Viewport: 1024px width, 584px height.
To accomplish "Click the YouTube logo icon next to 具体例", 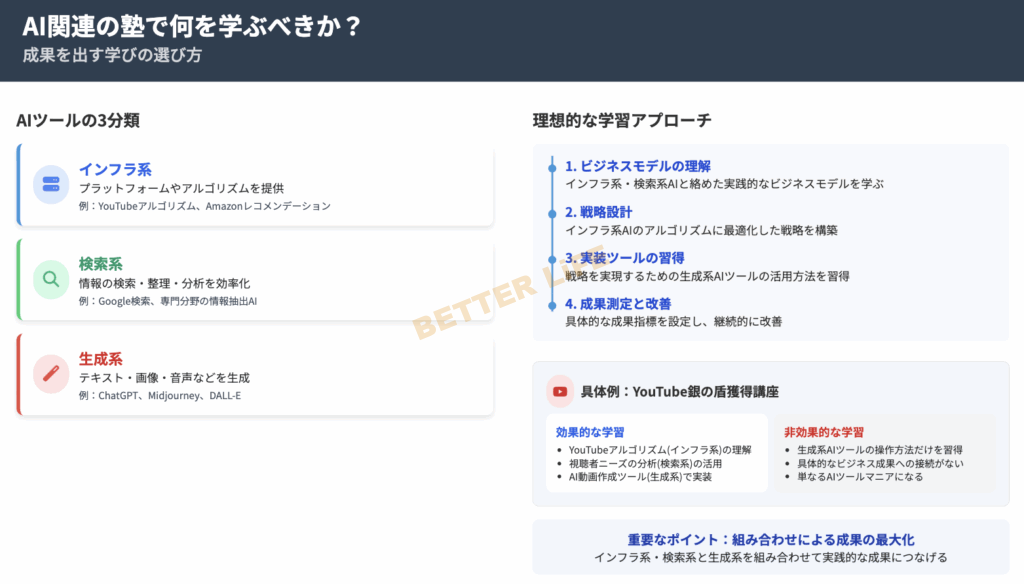I will click(x=560, y=392).
